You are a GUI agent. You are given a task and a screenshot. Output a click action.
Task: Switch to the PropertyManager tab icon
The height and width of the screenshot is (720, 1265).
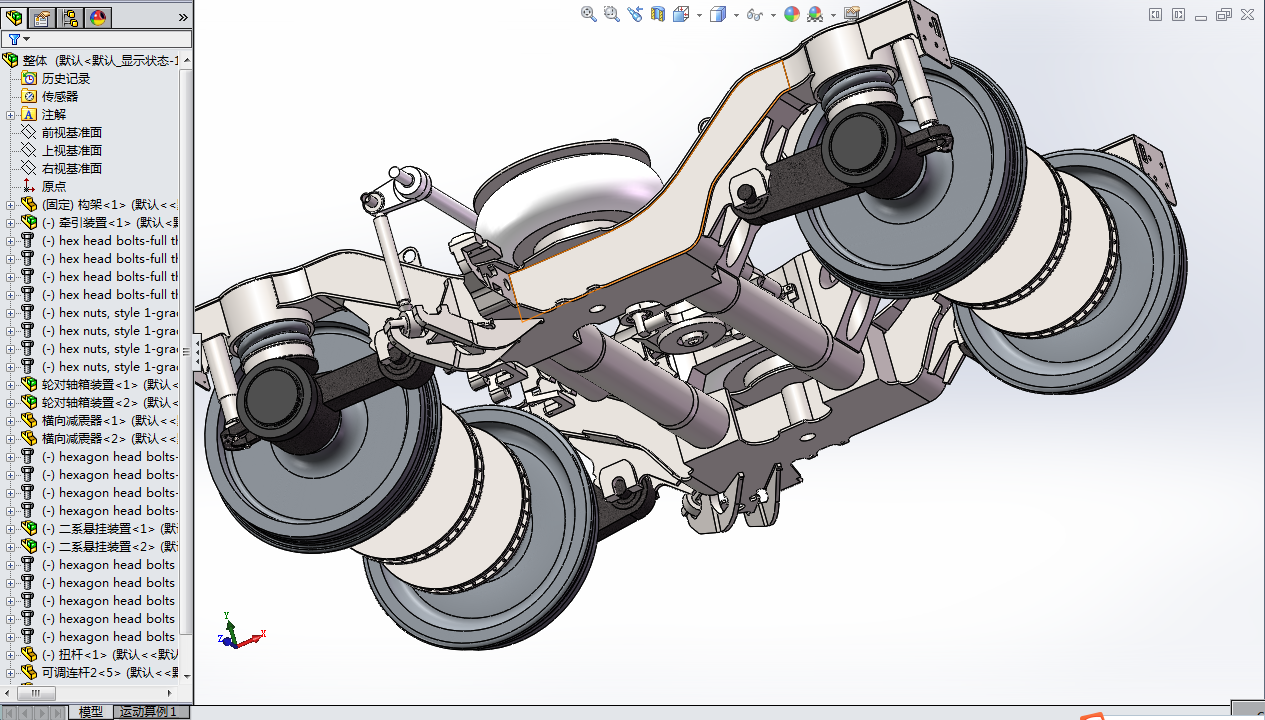(x=42, y=17)
